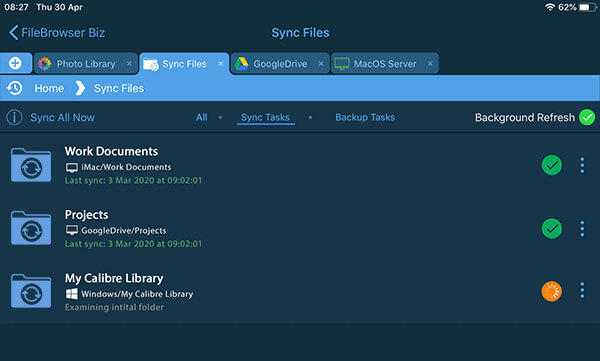The width and height of the screenshot is (600, 361).
Task: Click the GoogleDrive logo icon on tab
Action: pos(241,64)
